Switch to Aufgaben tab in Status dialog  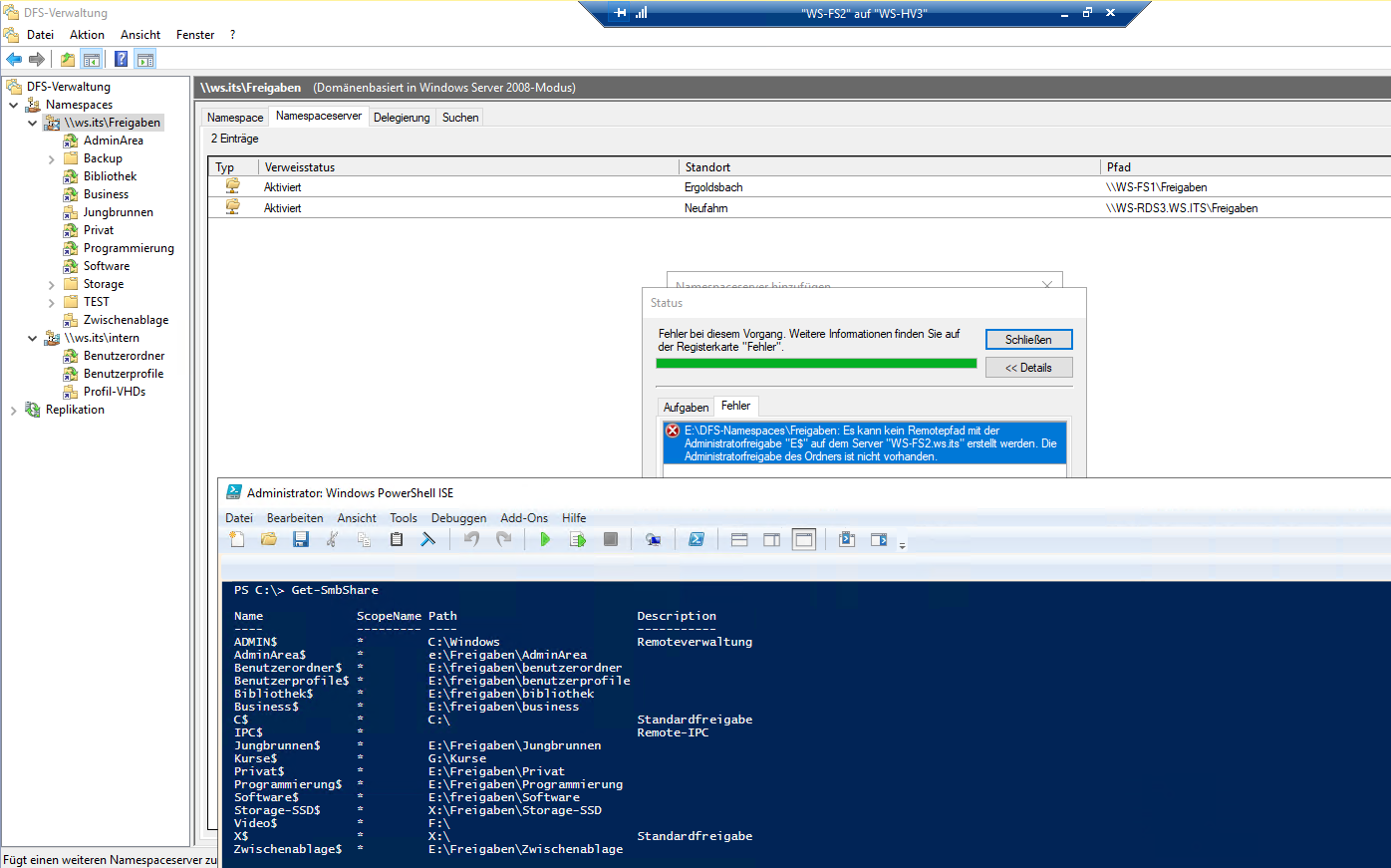[x=687, y=407]
